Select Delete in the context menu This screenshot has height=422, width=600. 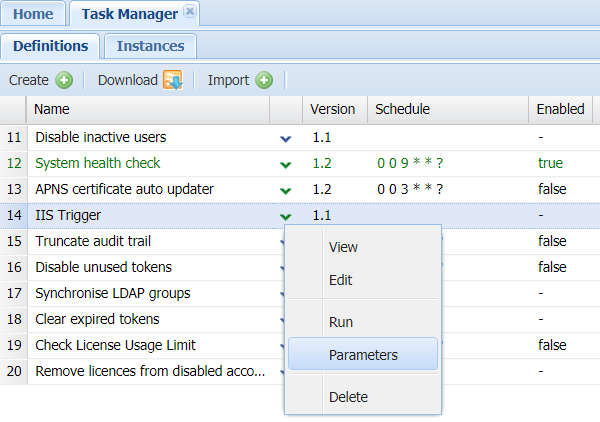(x=348, y=397)
